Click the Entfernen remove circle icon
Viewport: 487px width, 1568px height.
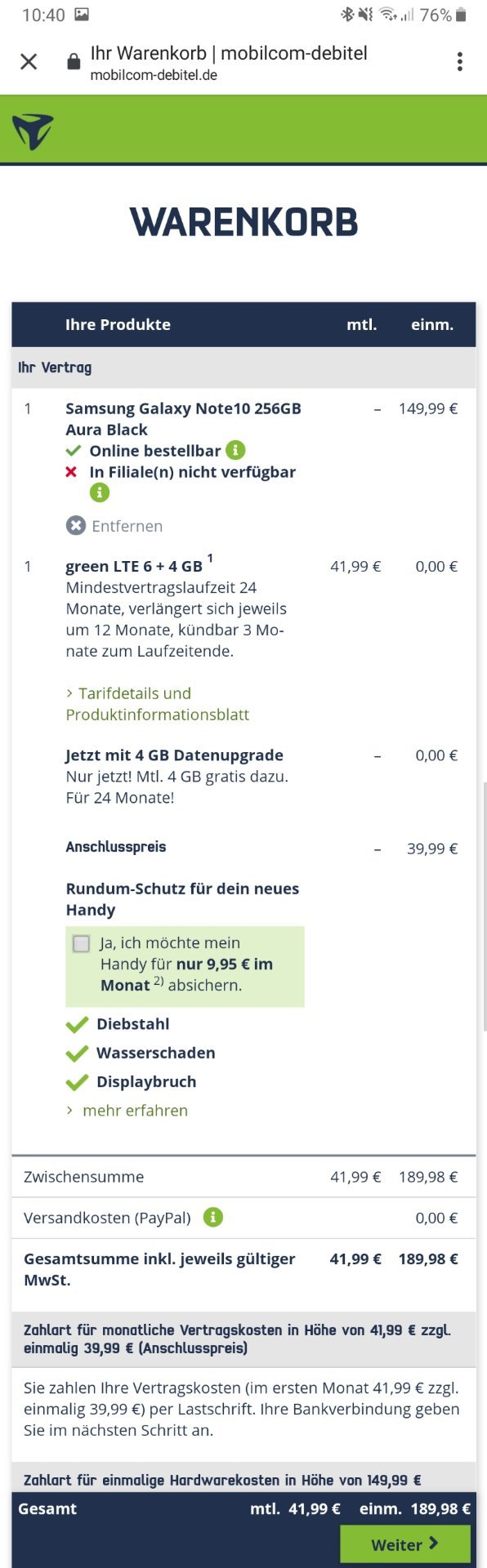coord(76,525)
